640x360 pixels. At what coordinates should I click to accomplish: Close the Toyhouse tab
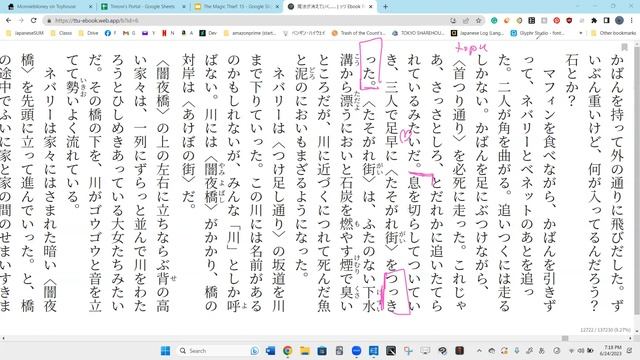tap(90, 7)
